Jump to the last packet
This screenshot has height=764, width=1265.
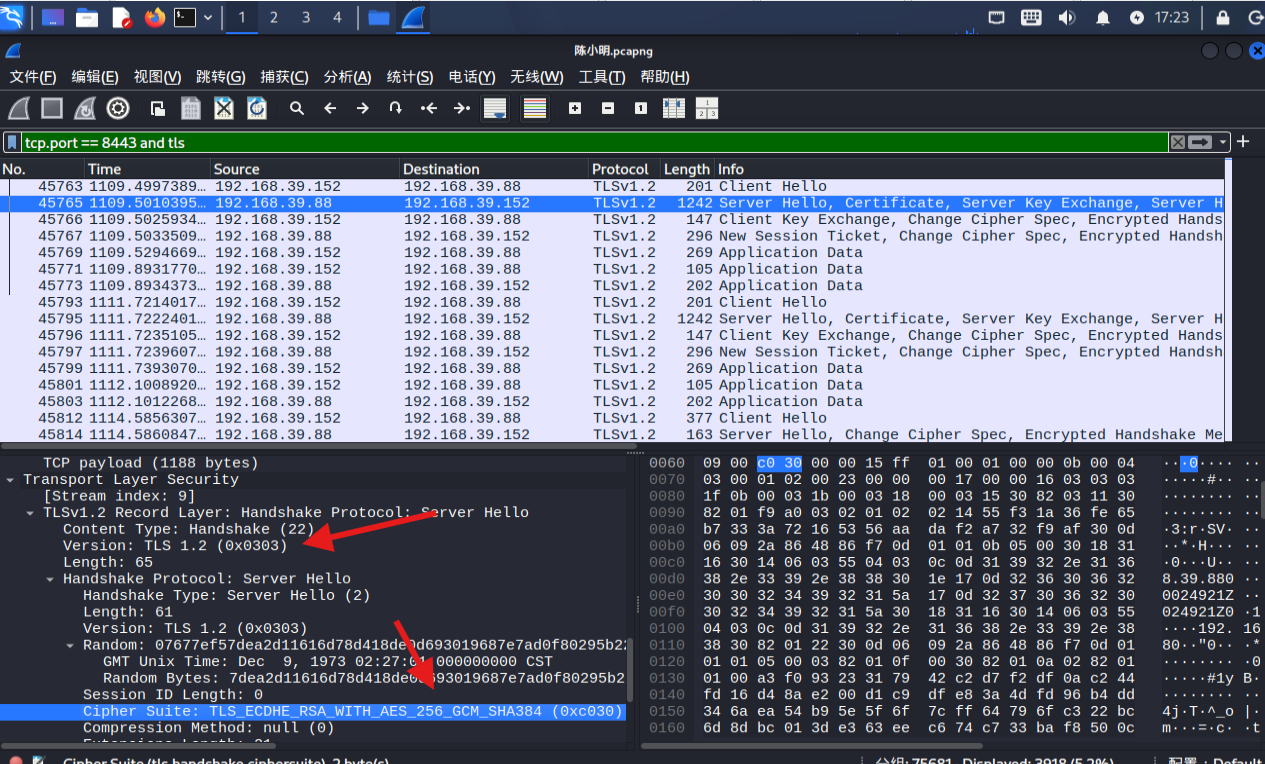pyautogui.click(x=462, y=108)
